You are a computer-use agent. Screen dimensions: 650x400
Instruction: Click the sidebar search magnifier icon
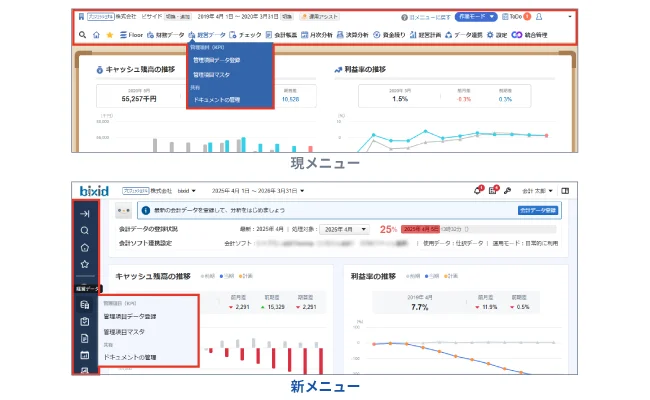tap(85, 230)
